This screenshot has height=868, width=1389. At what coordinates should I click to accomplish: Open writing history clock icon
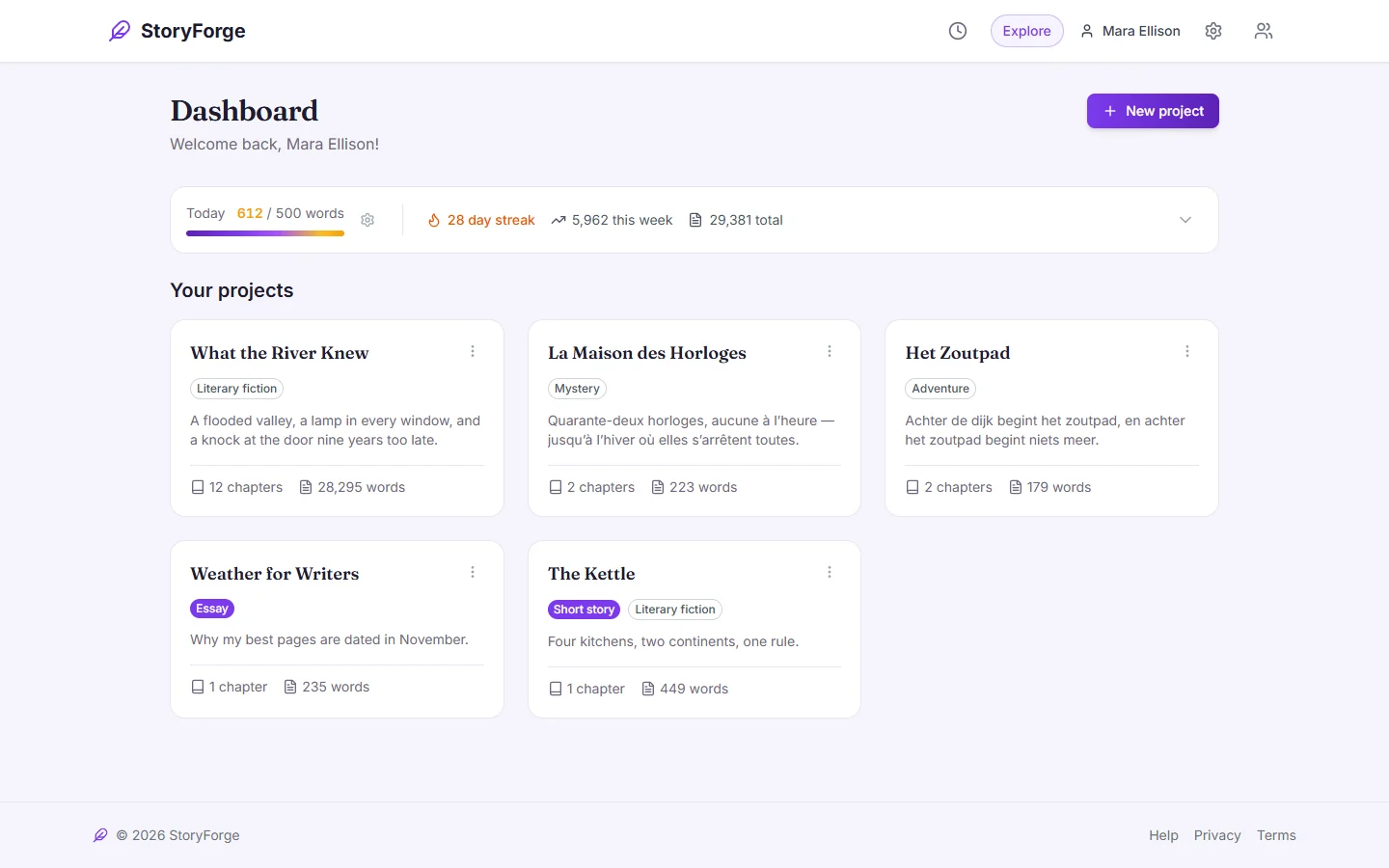coord(958,31)
